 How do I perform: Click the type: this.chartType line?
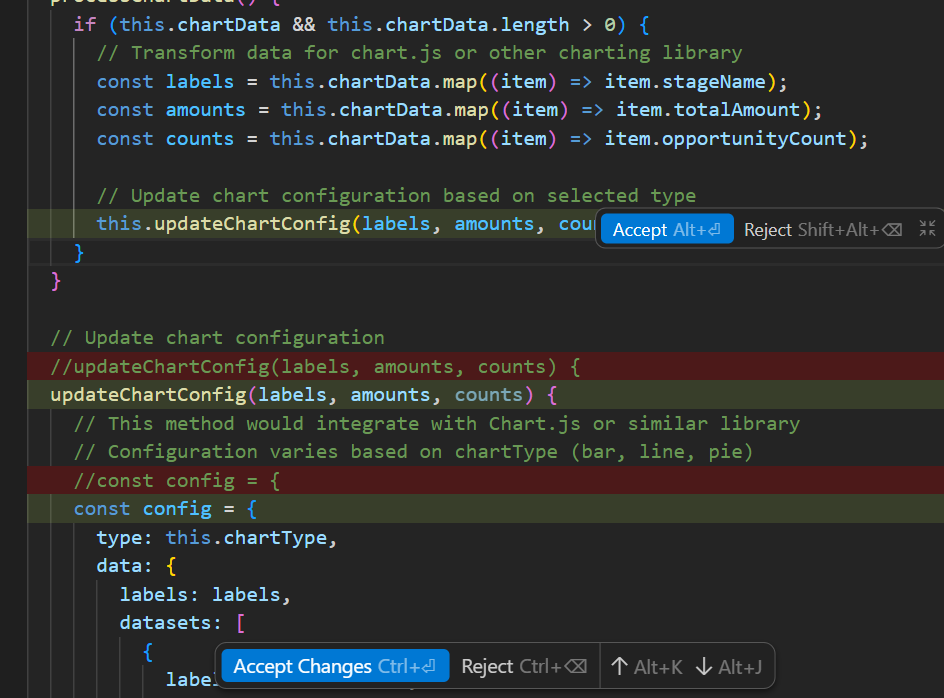(217, 538)
